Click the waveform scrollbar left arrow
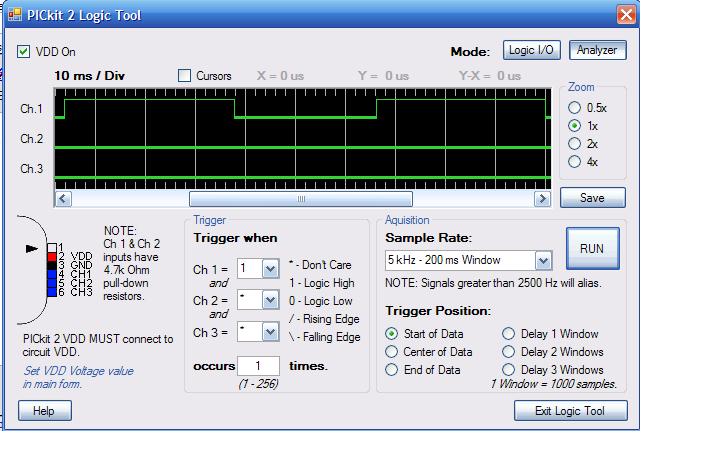Screen dimensions: 720x450 point(63,199)
